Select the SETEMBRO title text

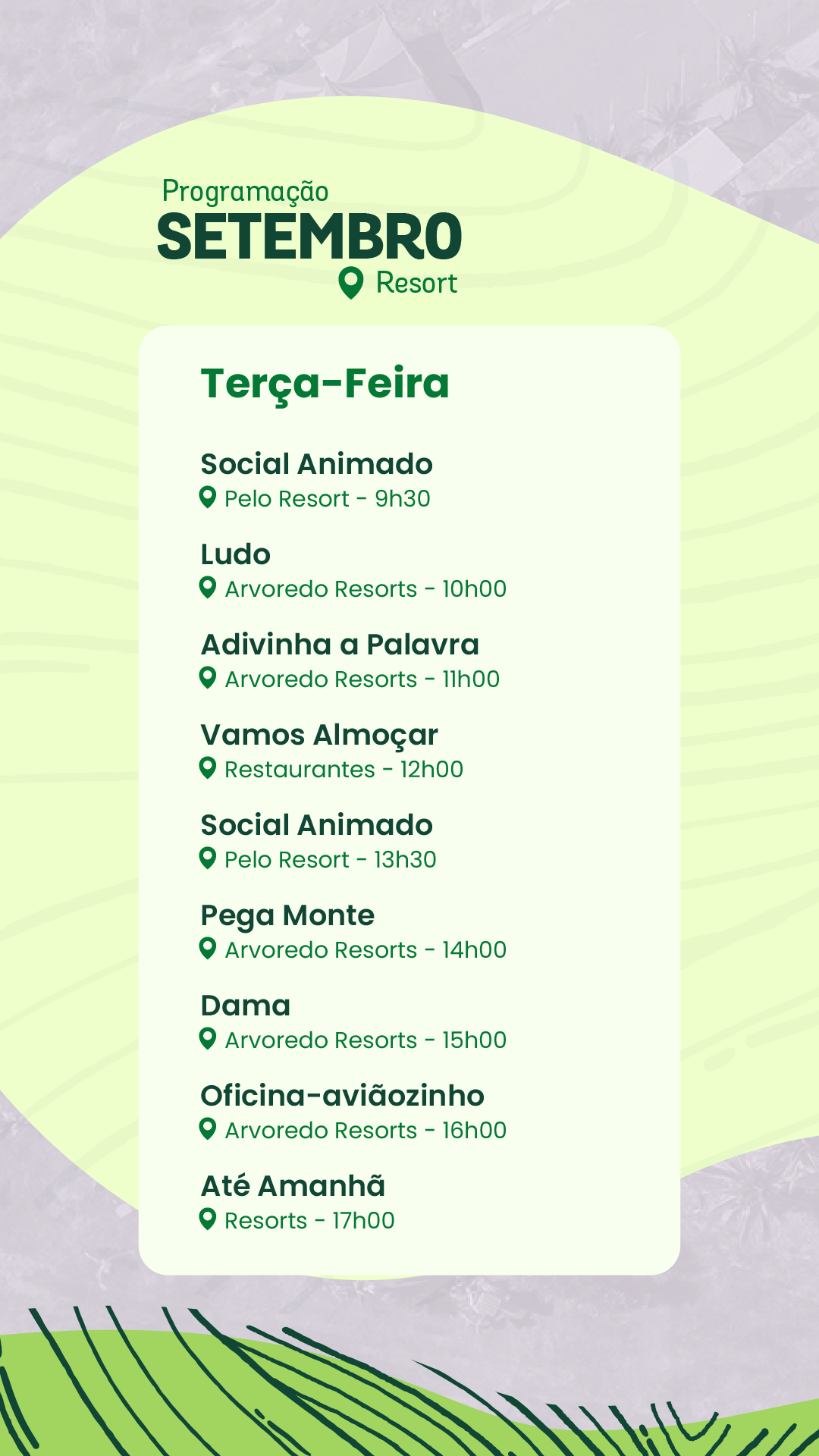309,237
